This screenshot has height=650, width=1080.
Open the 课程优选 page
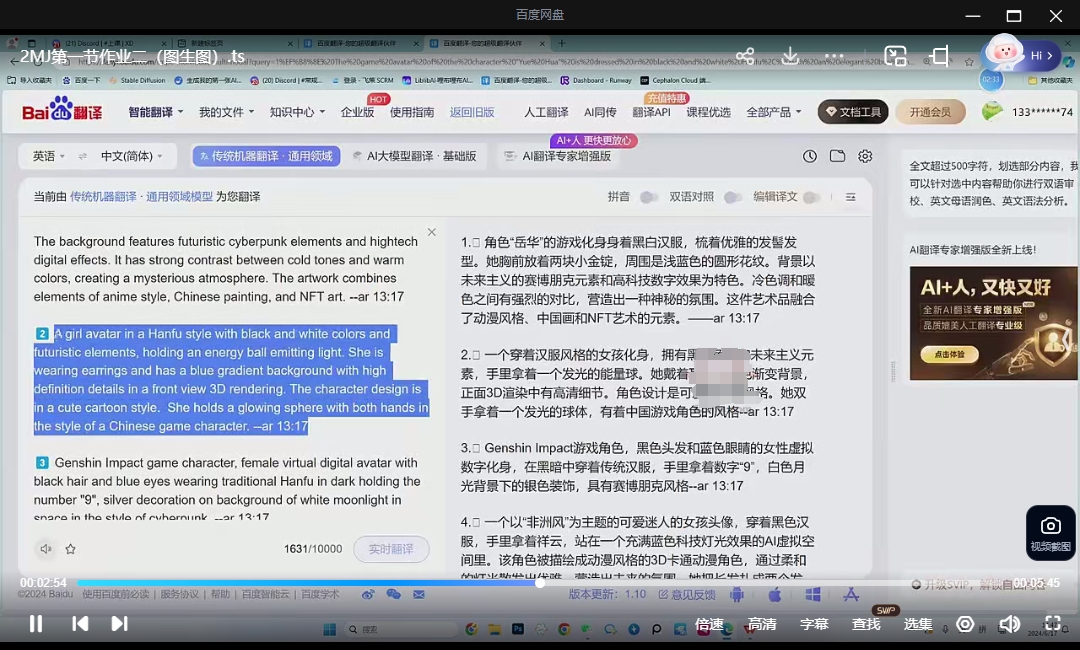click(x=708, y=112)
